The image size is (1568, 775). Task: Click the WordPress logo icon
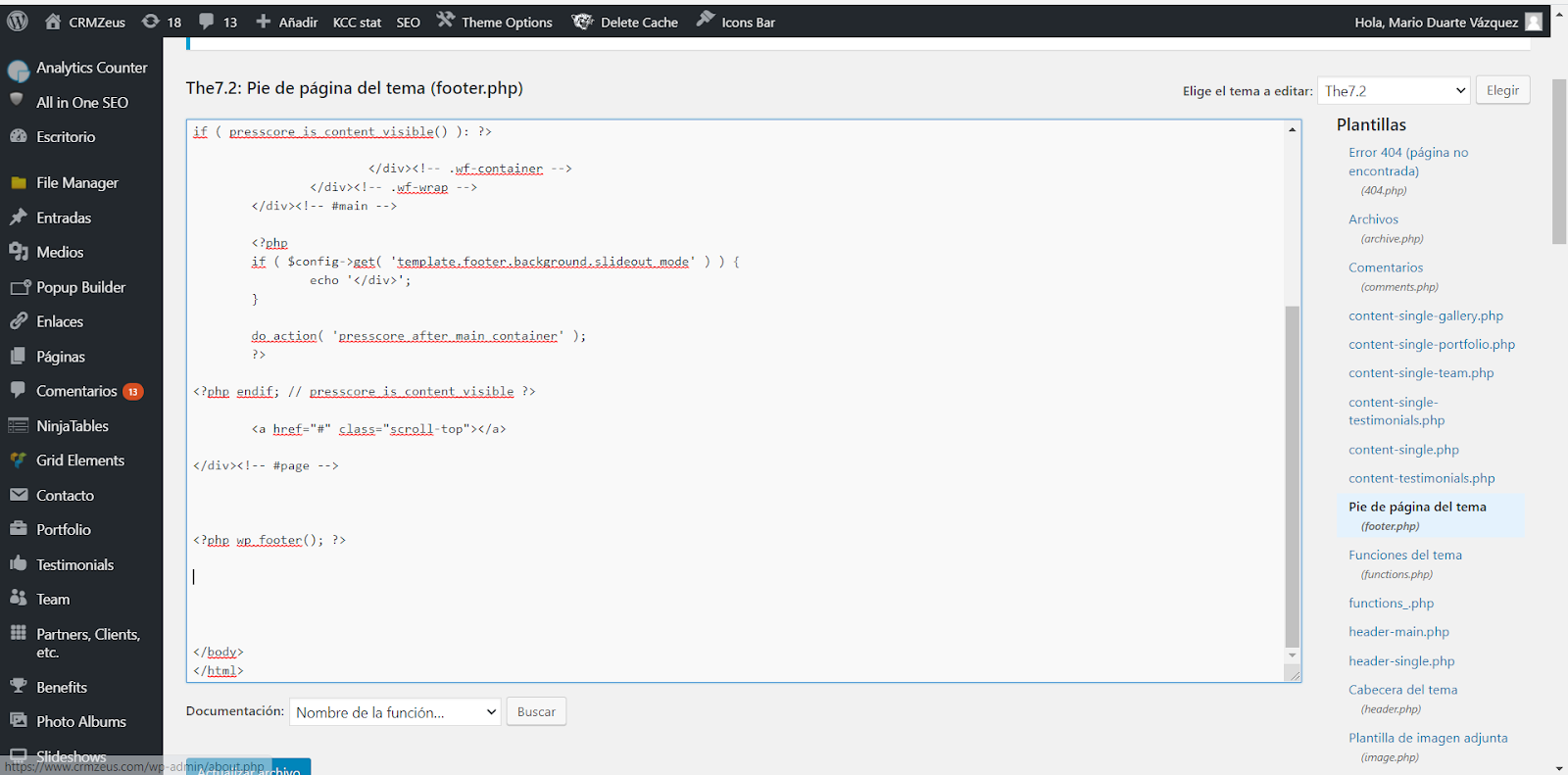coord(18,22)
